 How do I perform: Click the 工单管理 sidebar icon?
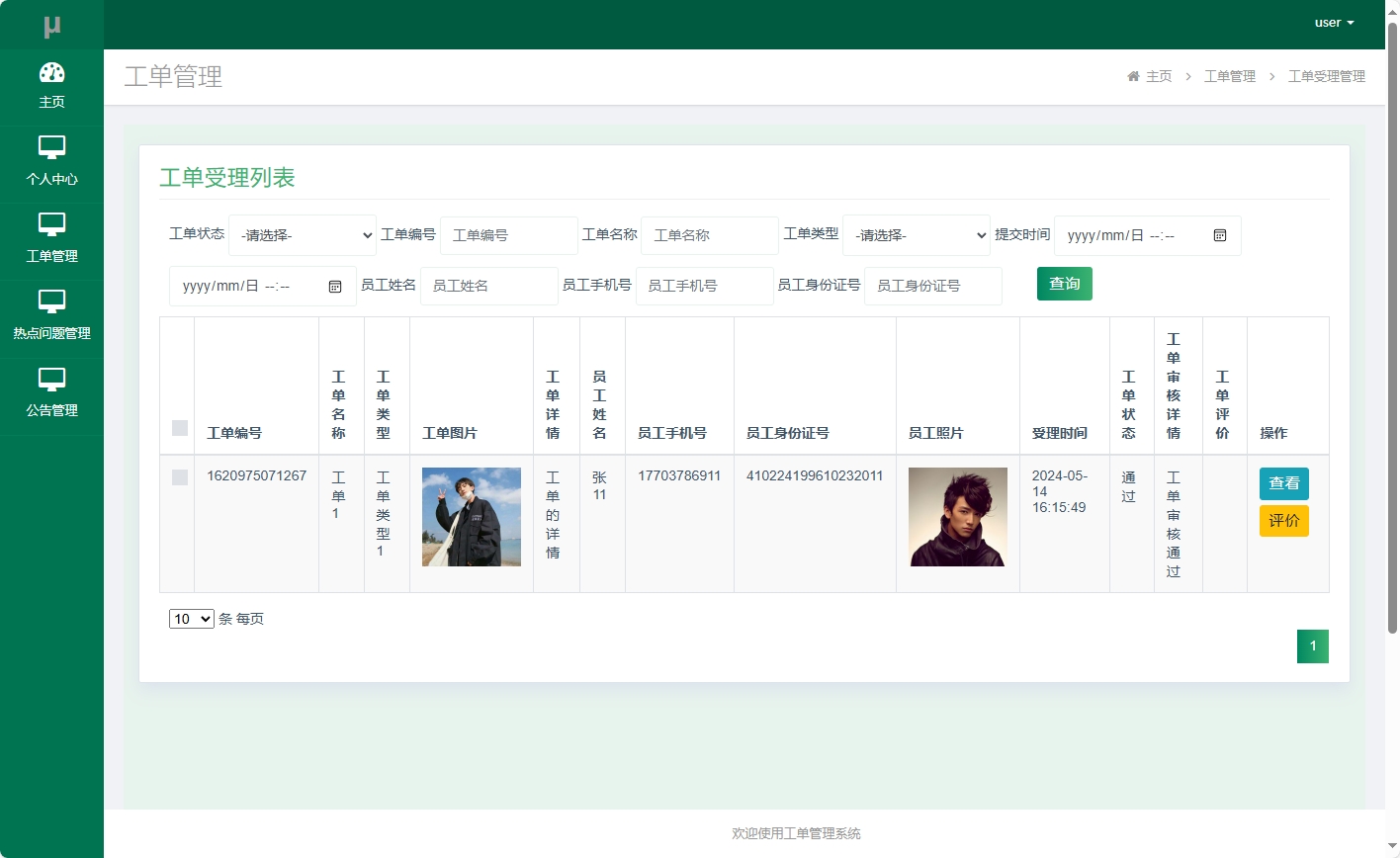point(52,225)
